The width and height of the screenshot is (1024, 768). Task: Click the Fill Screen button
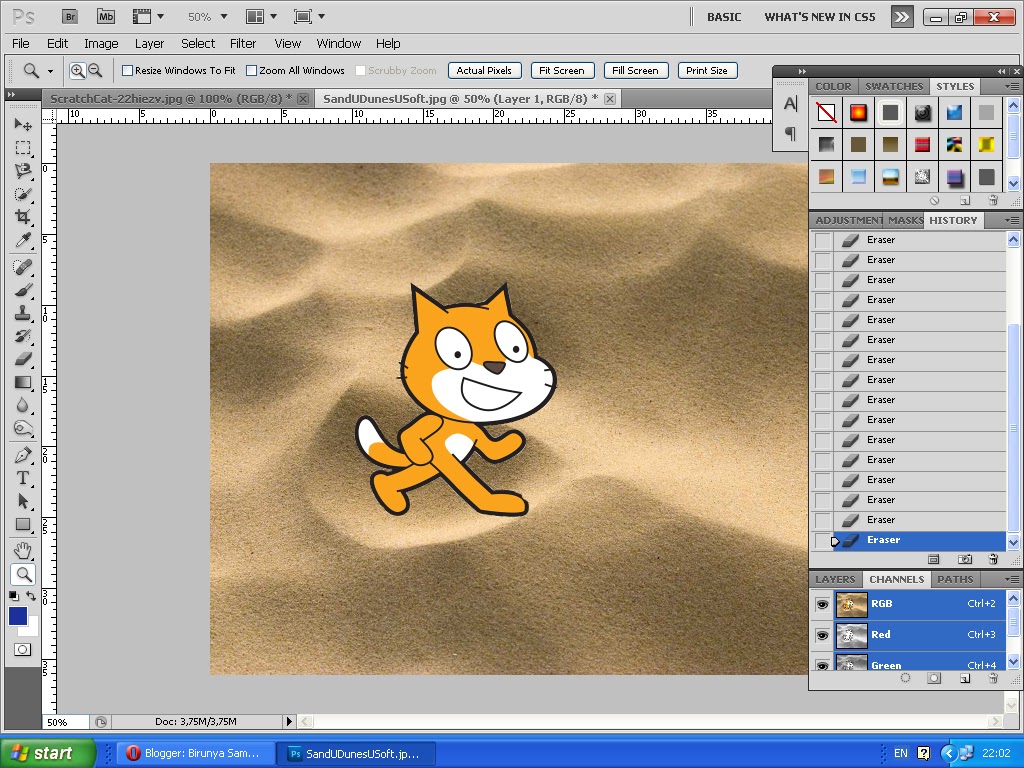coord(635,71)
